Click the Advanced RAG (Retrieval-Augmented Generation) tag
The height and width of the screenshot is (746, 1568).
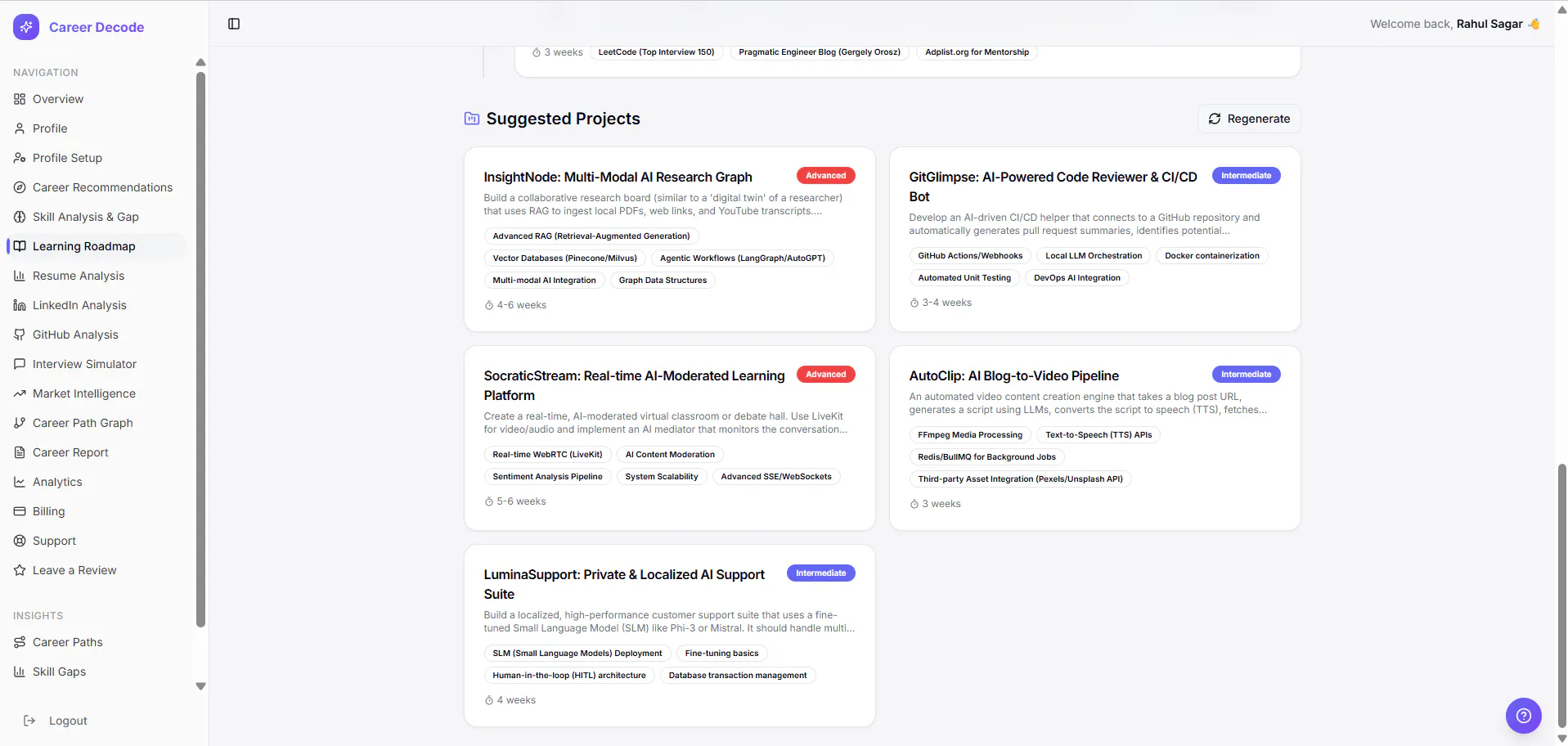click(x=591, y=236)
